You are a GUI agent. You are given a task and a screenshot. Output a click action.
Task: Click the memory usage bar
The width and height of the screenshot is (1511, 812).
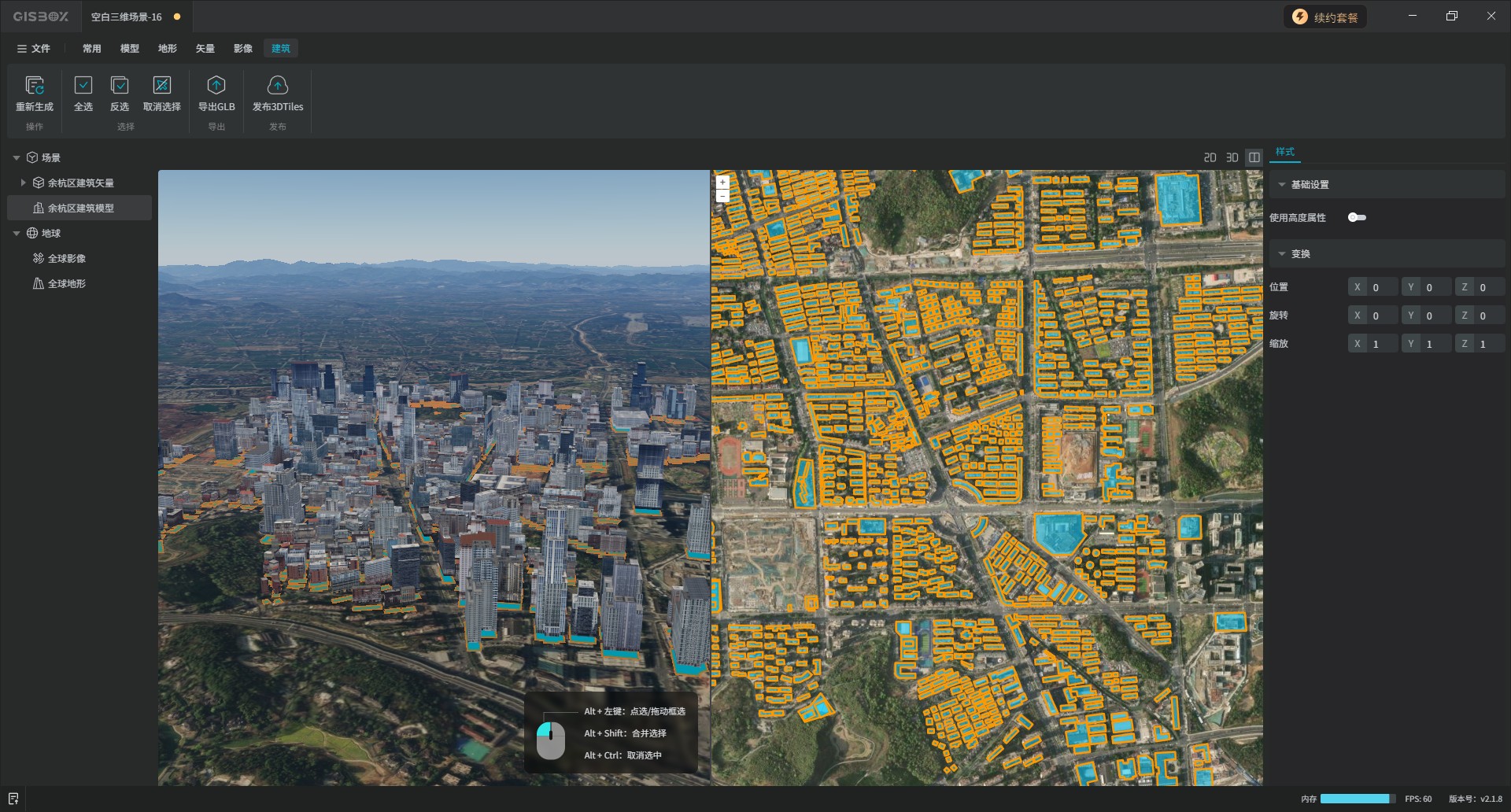(x=1358, y=799)
